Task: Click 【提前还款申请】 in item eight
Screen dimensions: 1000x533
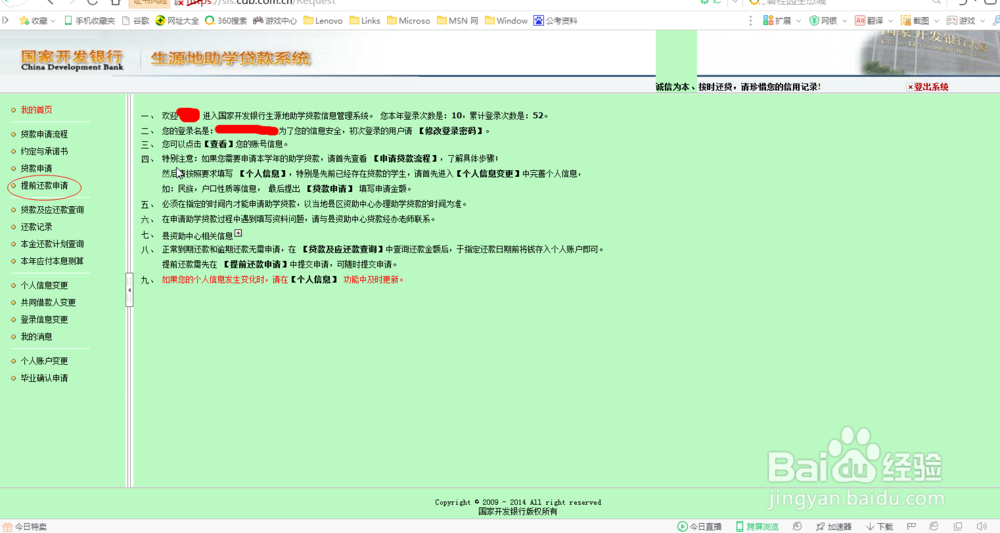Action: [254, 265]
